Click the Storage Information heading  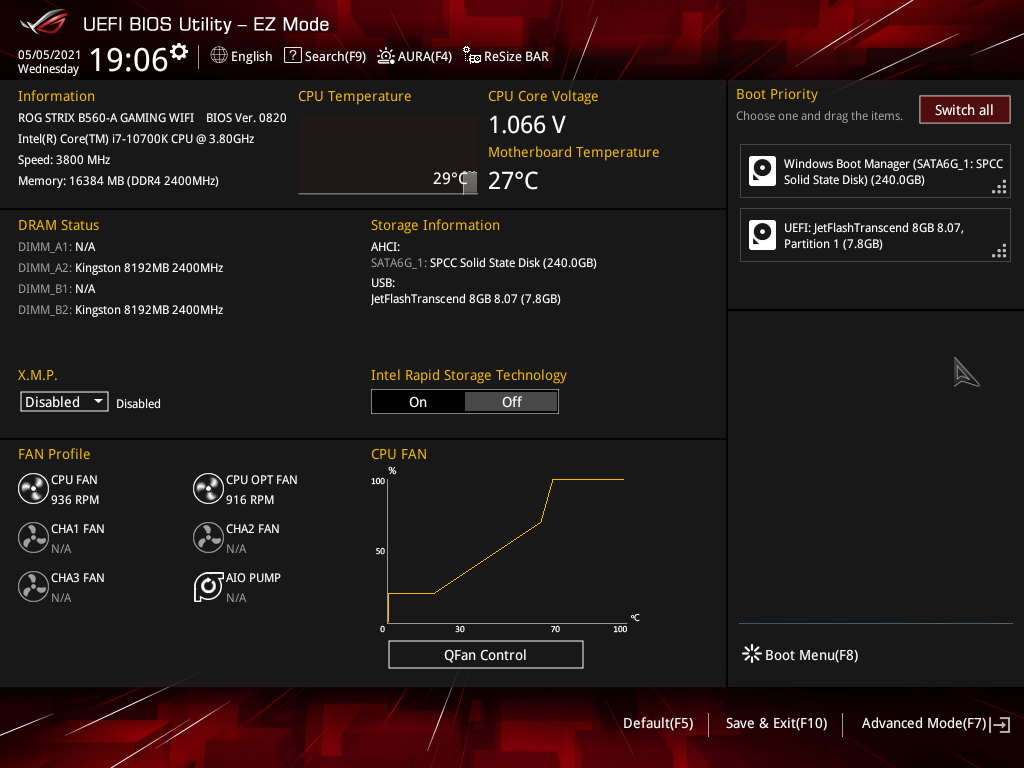(x=436, y=225)
